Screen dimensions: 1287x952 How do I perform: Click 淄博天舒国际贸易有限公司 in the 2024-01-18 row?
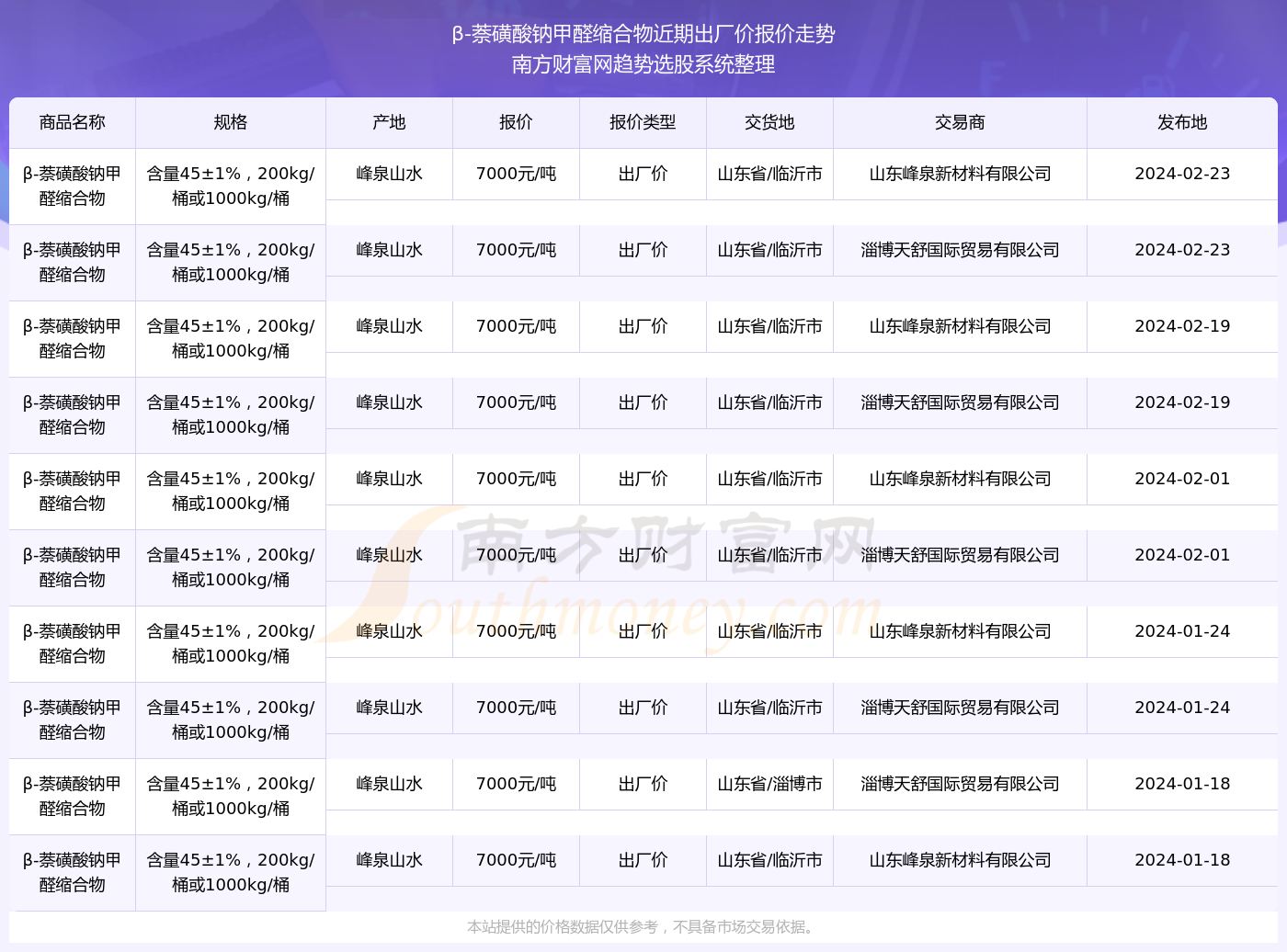[960, 784]
